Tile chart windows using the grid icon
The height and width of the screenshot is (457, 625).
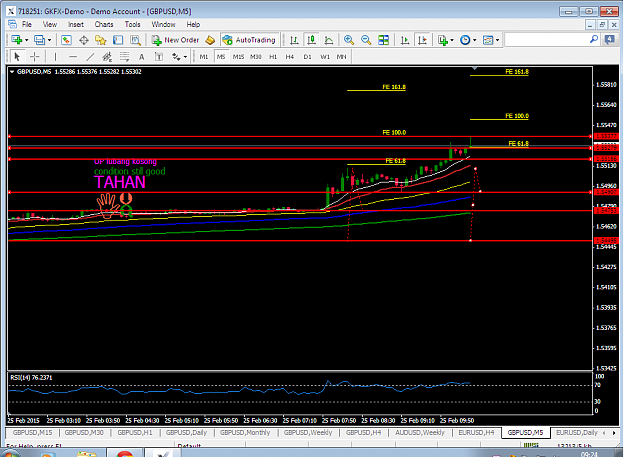point(383,40)
